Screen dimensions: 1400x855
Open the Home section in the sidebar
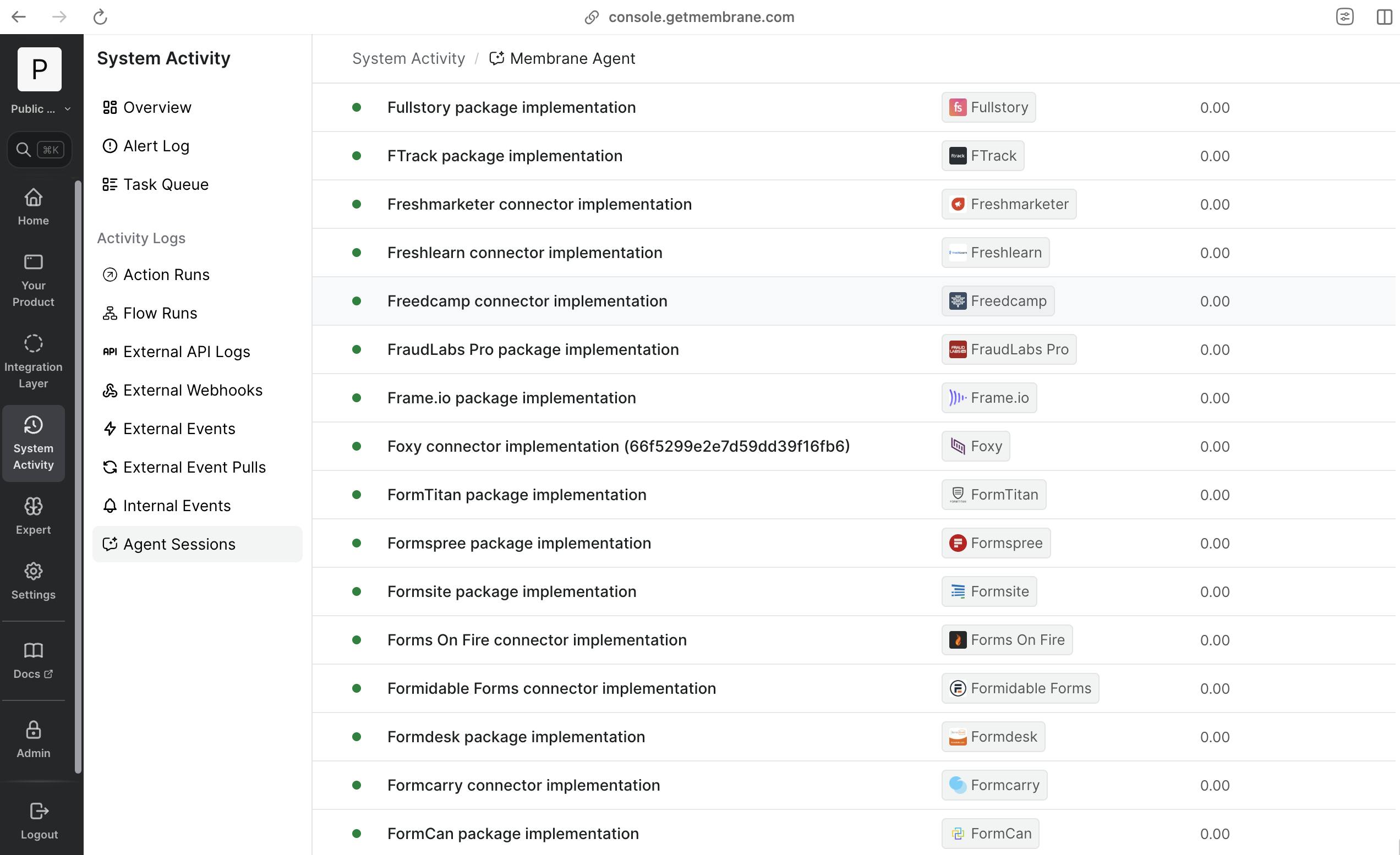pyautogui.click(x=33, y=207)
